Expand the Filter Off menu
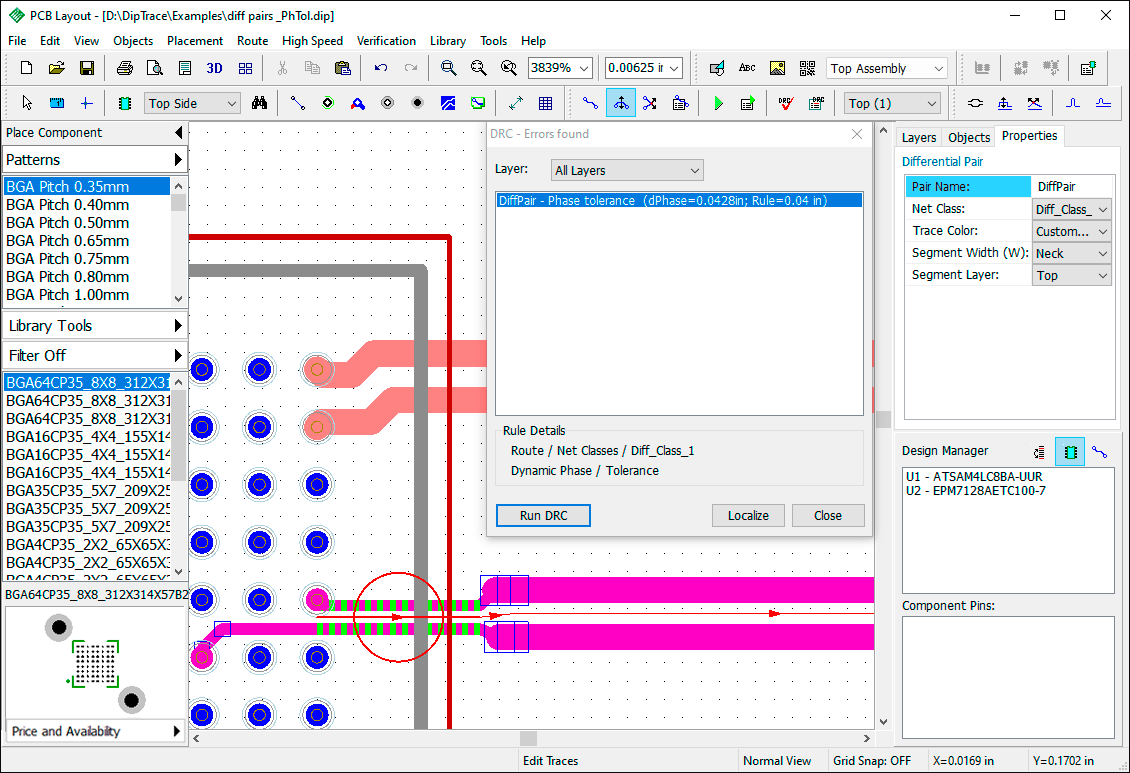The height and width of the screenshot is (773, 1130). click(94, 355)
